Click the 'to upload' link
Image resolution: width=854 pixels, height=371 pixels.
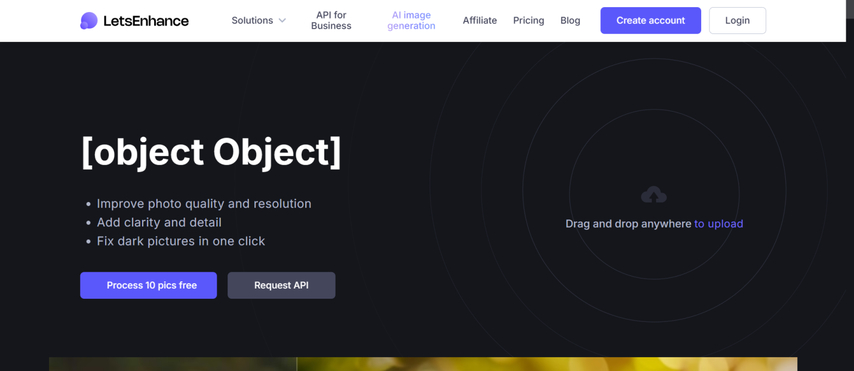[x=718, y=224]
